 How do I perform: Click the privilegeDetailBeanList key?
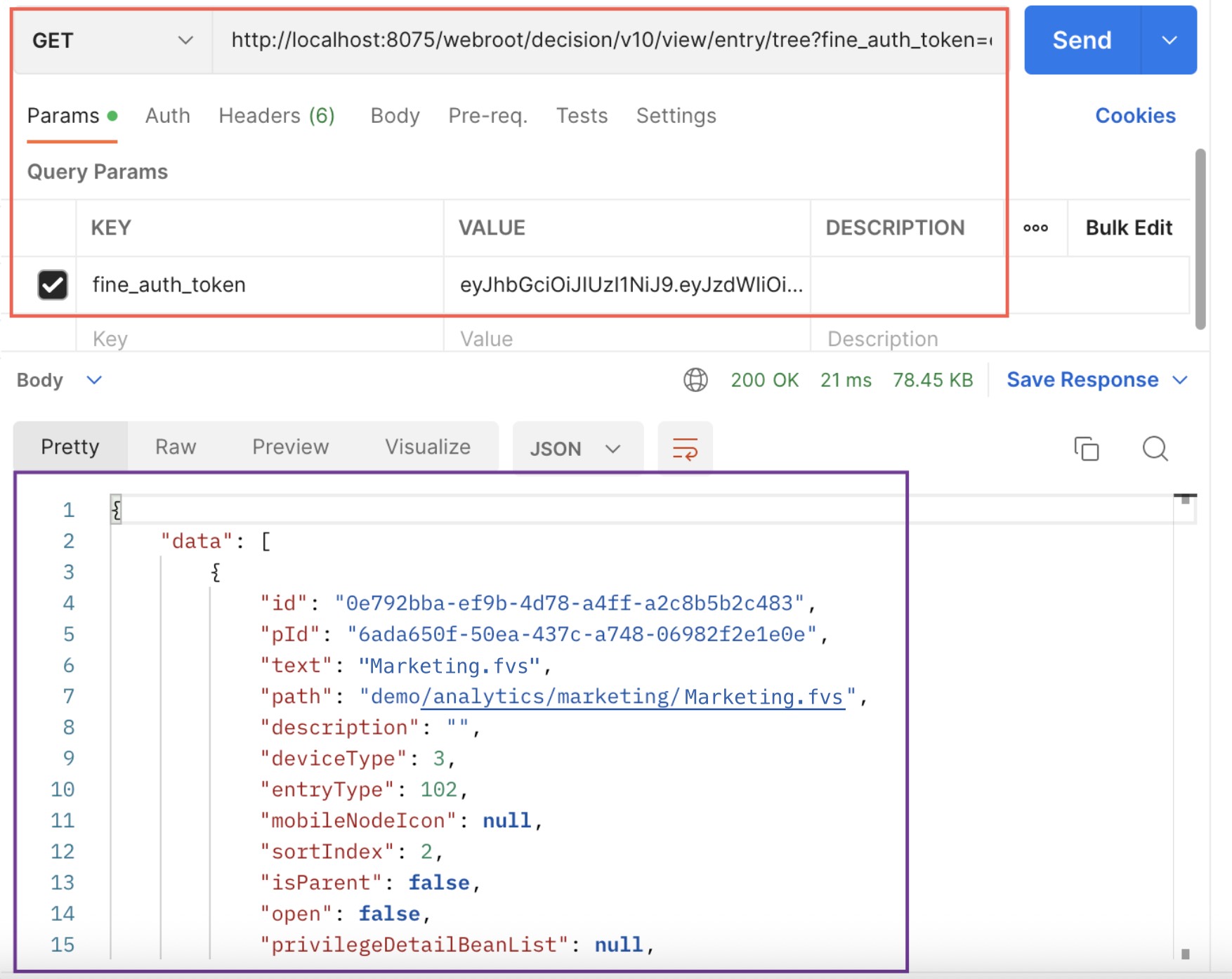[x=414, y=945]
